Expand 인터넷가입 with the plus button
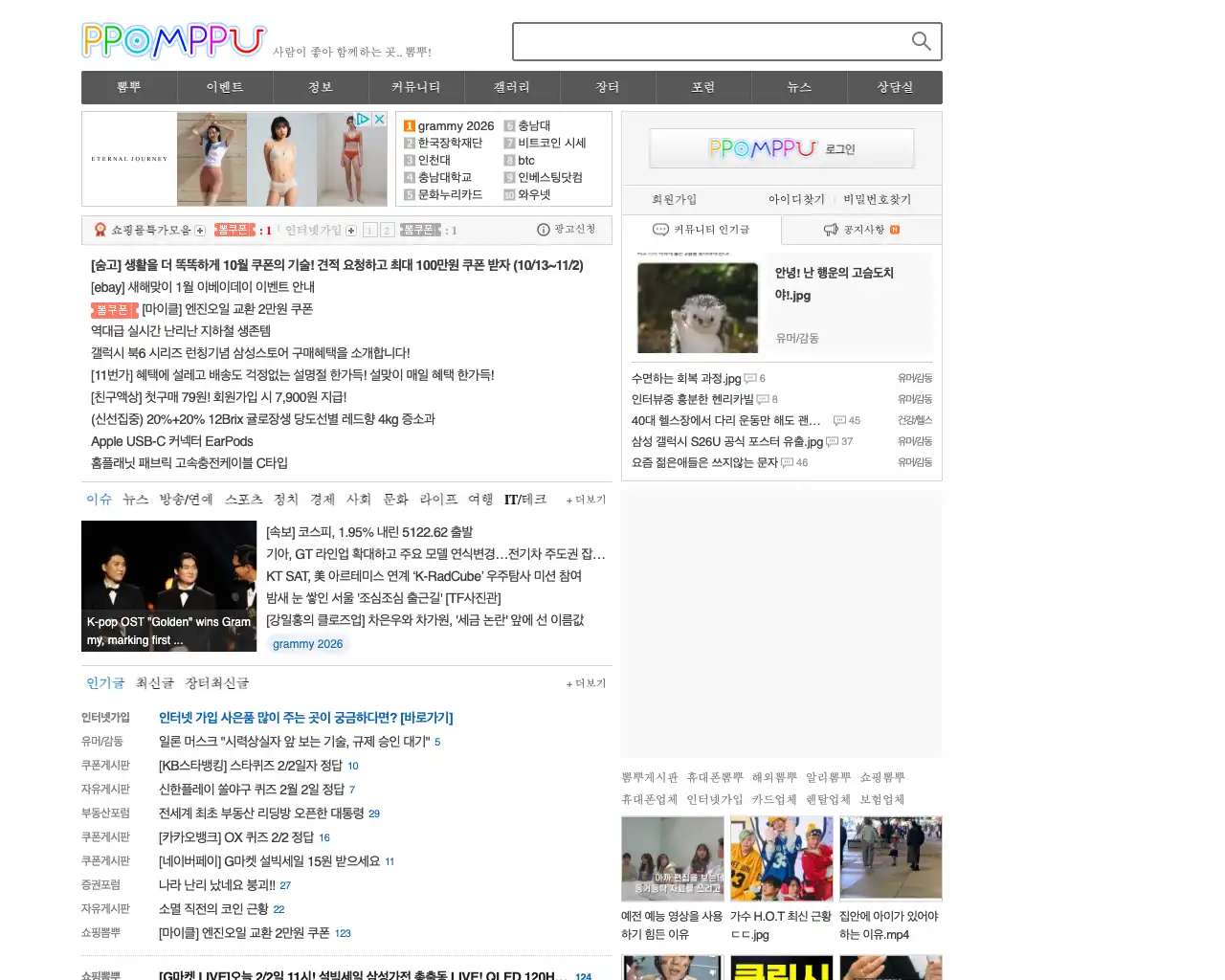The image size is (1225, 980). [351, 230]
